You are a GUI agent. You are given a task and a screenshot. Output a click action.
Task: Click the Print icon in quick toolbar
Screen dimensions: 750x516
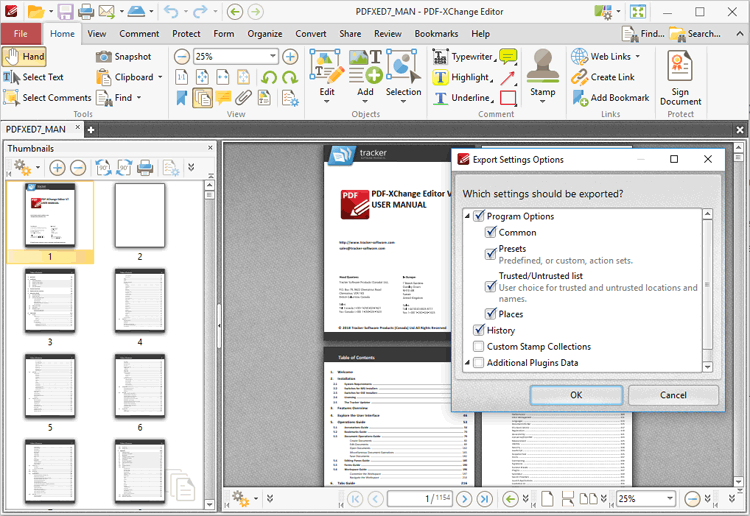(86, 11)
